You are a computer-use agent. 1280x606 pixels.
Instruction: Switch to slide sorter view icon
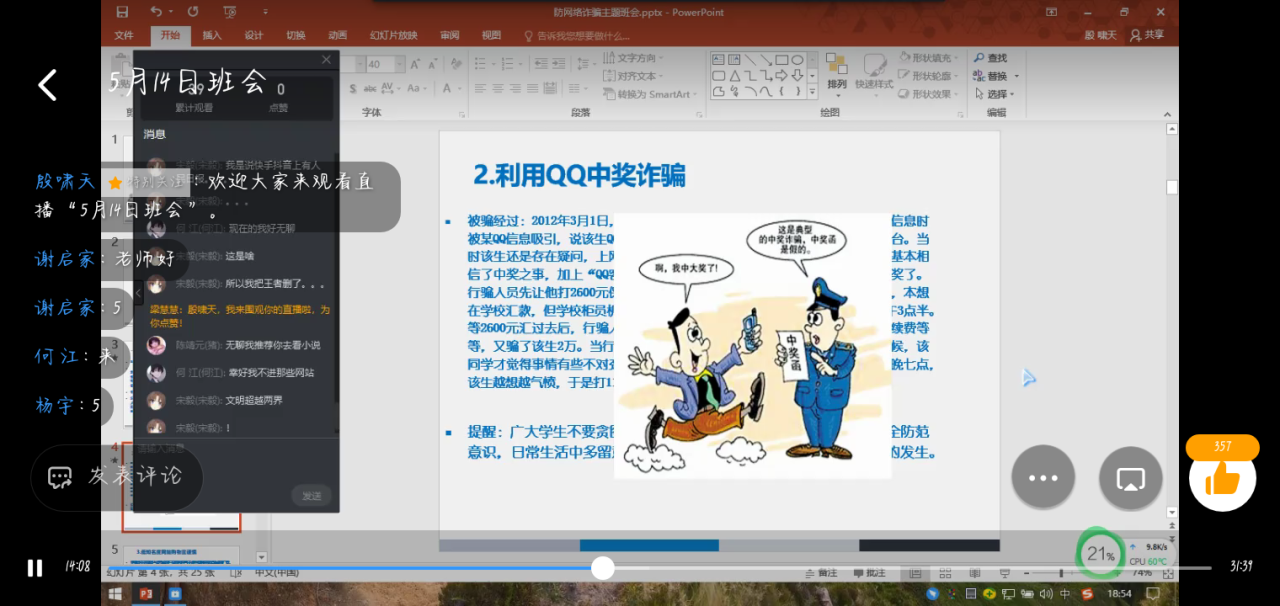click(x=945, y=573)
